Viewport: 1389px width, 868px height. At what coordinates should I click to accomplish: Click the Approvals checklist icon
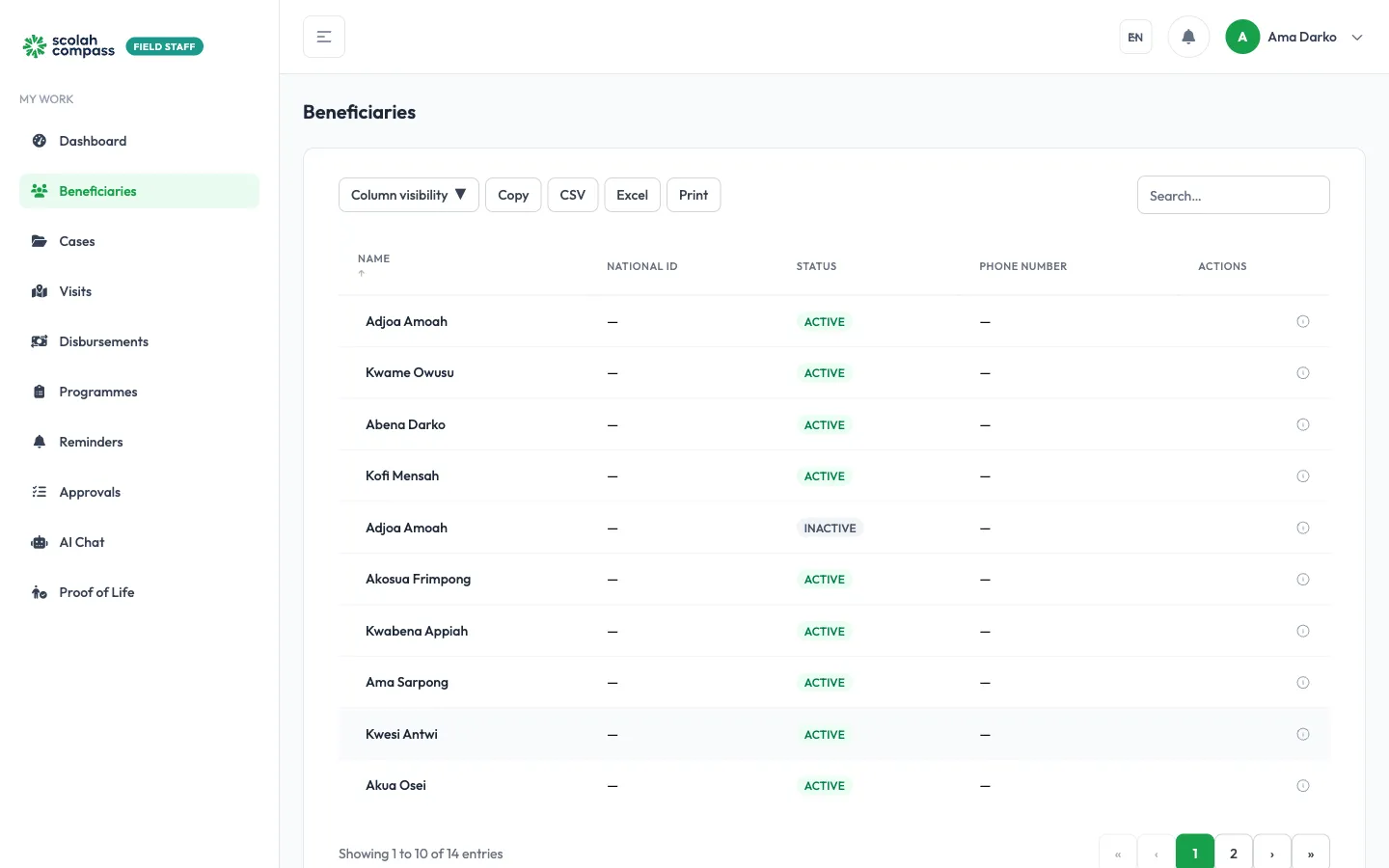coord(40,492)
